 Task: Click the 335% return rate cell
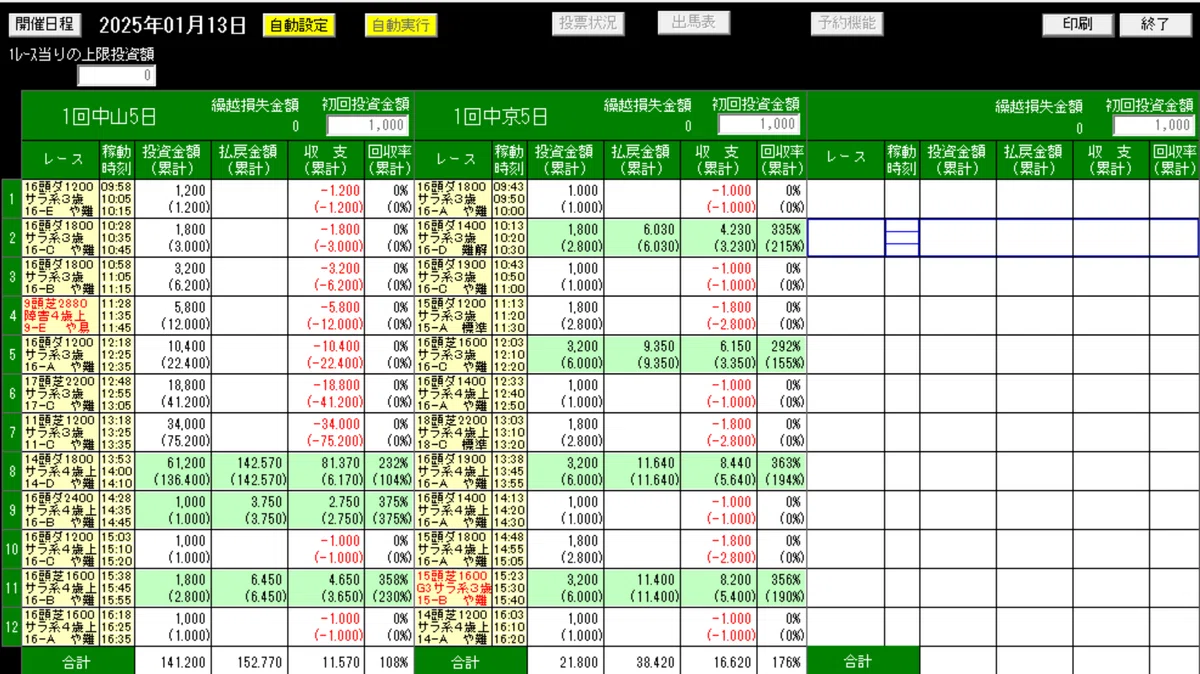[x=782, y=238]
